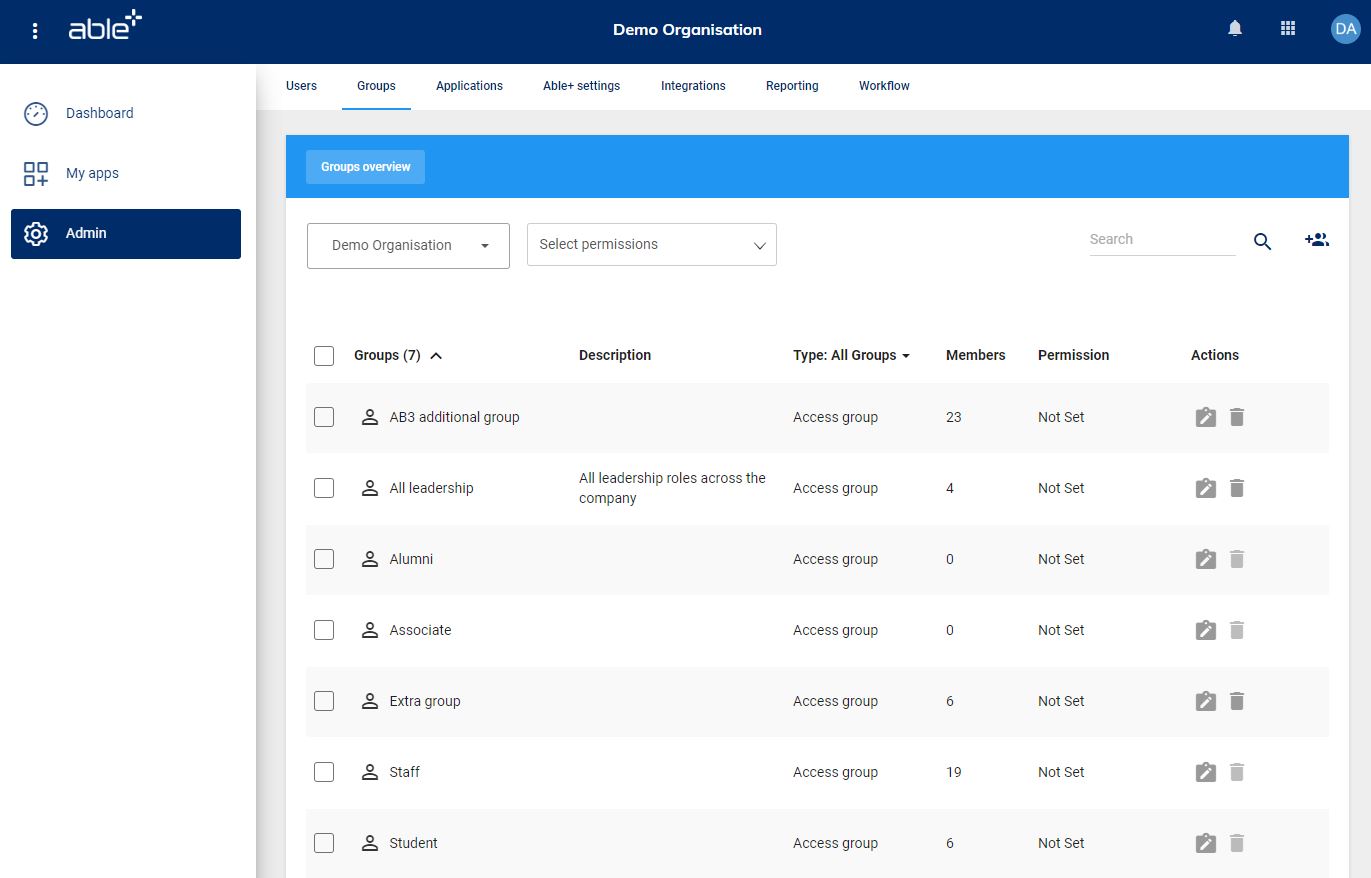The width and height of the screenshot is (1371, 878).
Task: Open the Reporting tab
Action: [x=792, y=86]
